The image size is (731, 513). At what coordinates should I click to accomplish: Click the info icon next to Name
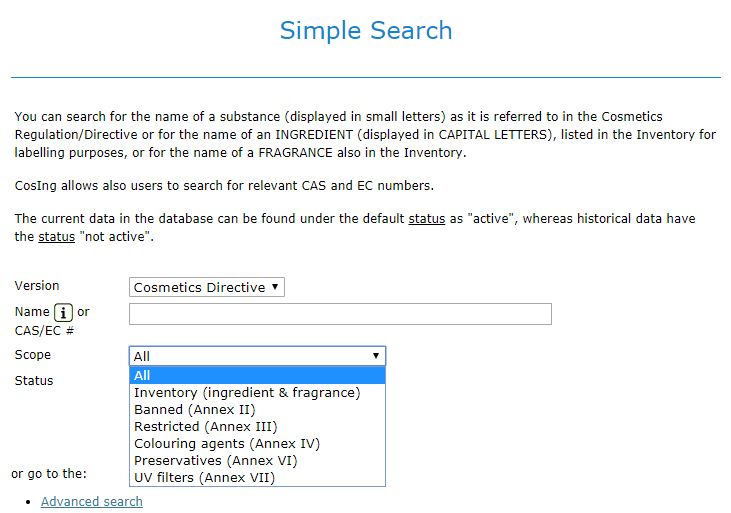[64, 312]
